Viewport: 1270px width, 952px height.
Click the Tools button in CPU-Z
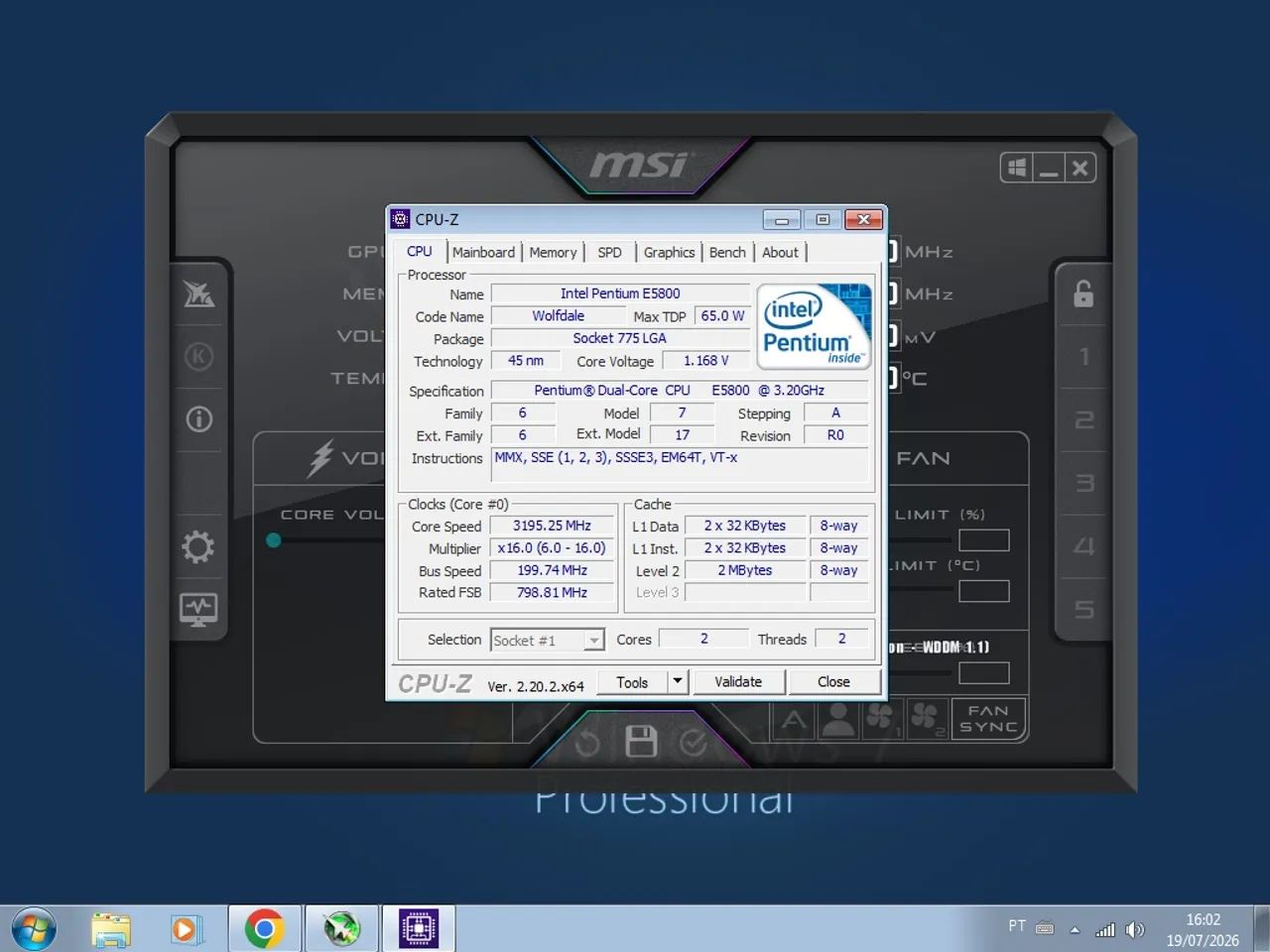pyautogui.click(x=632, y=682)
